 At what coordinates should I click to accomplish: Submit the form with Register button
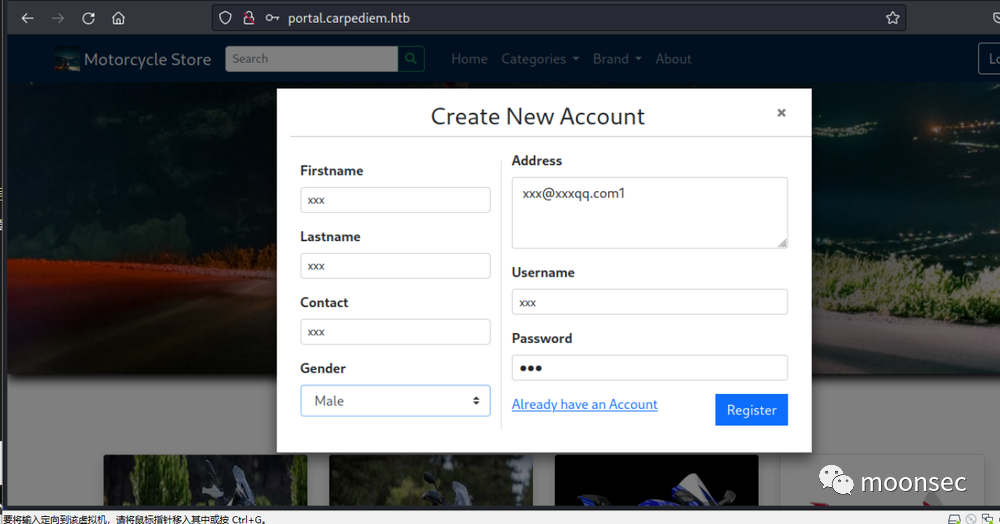click(x=751, y=410)
